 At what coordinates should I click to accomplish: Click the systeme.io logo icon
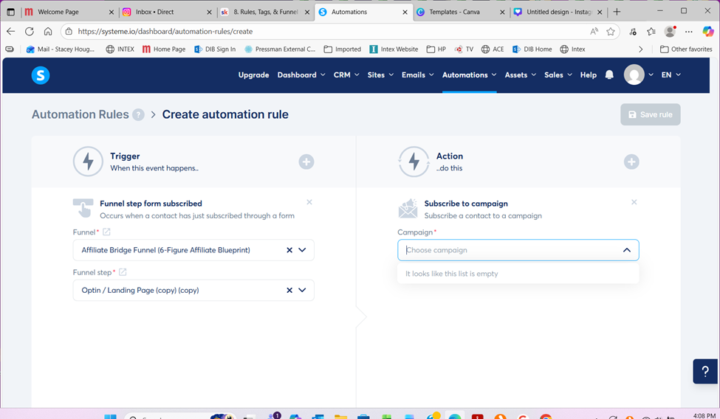pos(40,75)
